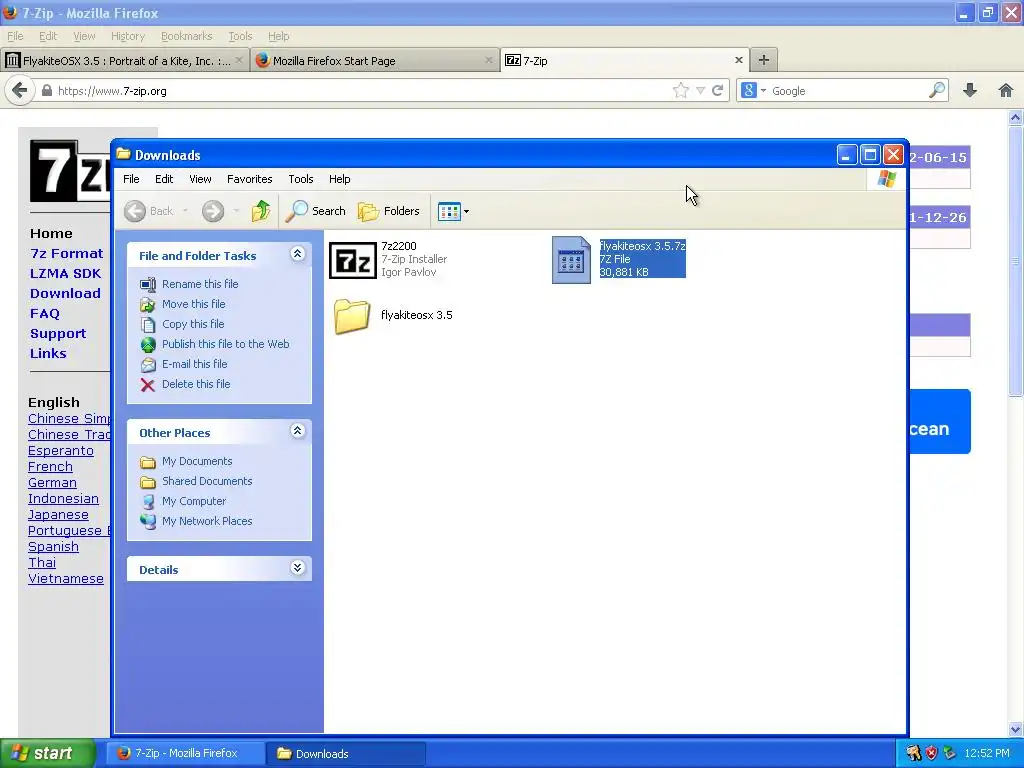Open the URL history dropdown arrow in Firefox
1024x768 pixels.
click(700, 91)
